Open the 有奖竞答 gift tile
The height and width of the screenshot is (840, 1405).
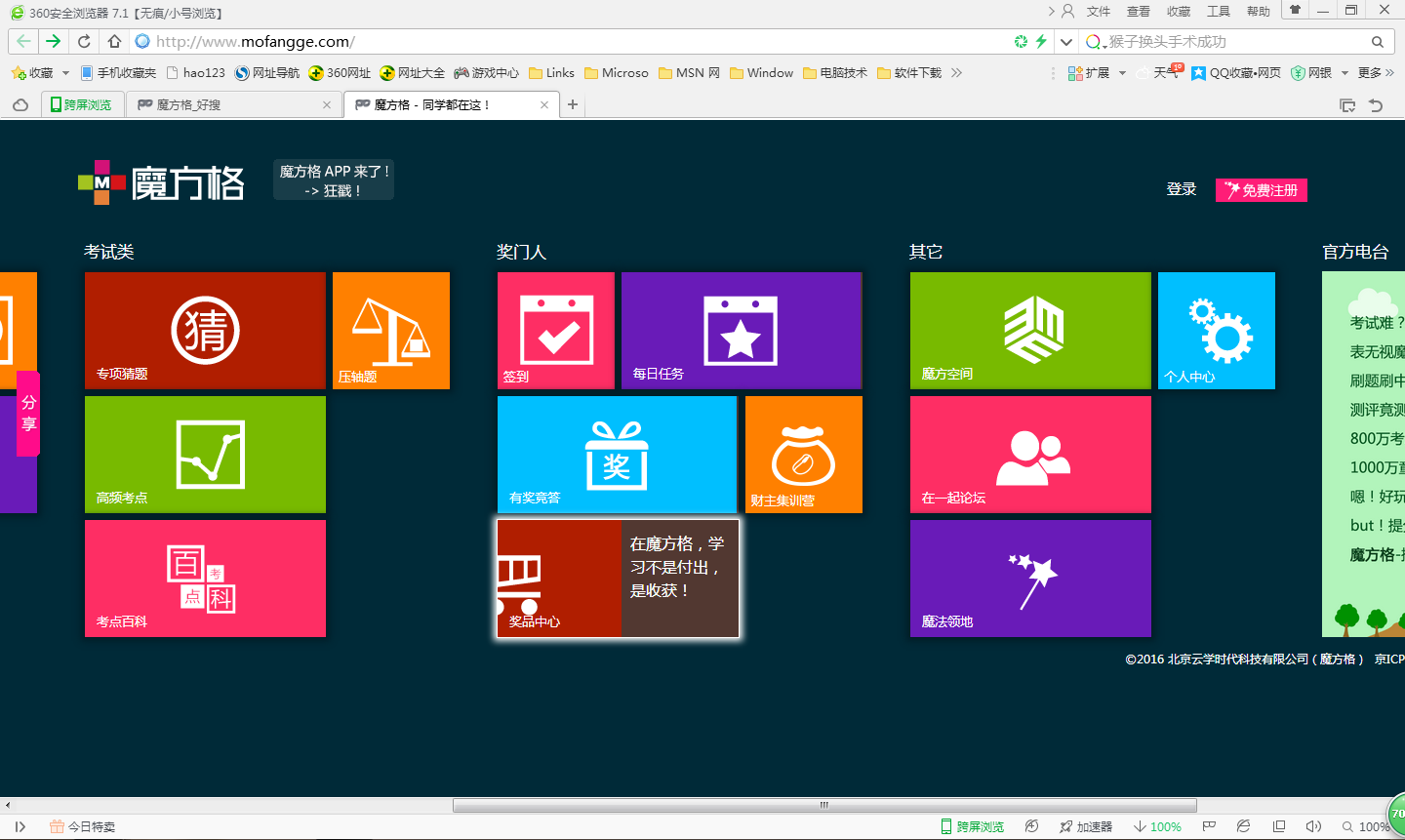click(x=618, y=455)
